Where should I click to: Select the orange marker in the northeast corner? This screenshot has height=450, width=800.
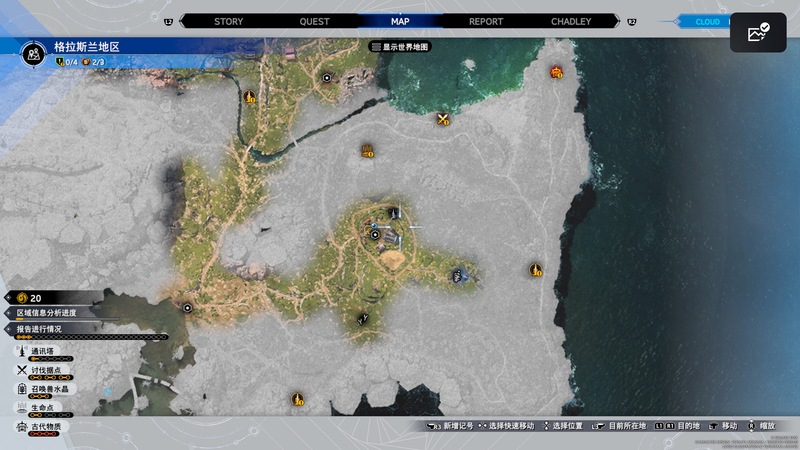(556, 71)
